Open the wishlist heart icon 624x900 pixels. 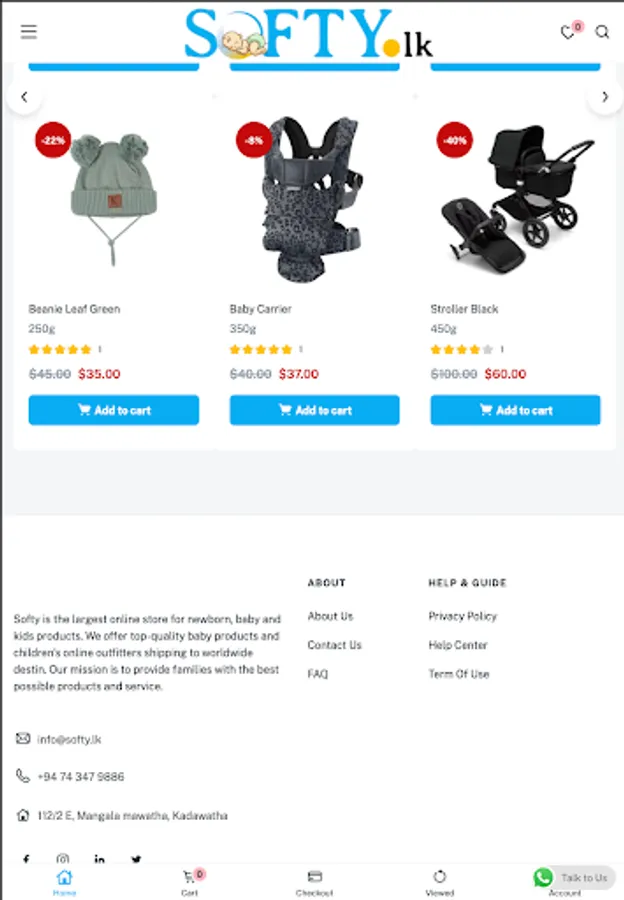pyautogui.click(x=568, y=33)
